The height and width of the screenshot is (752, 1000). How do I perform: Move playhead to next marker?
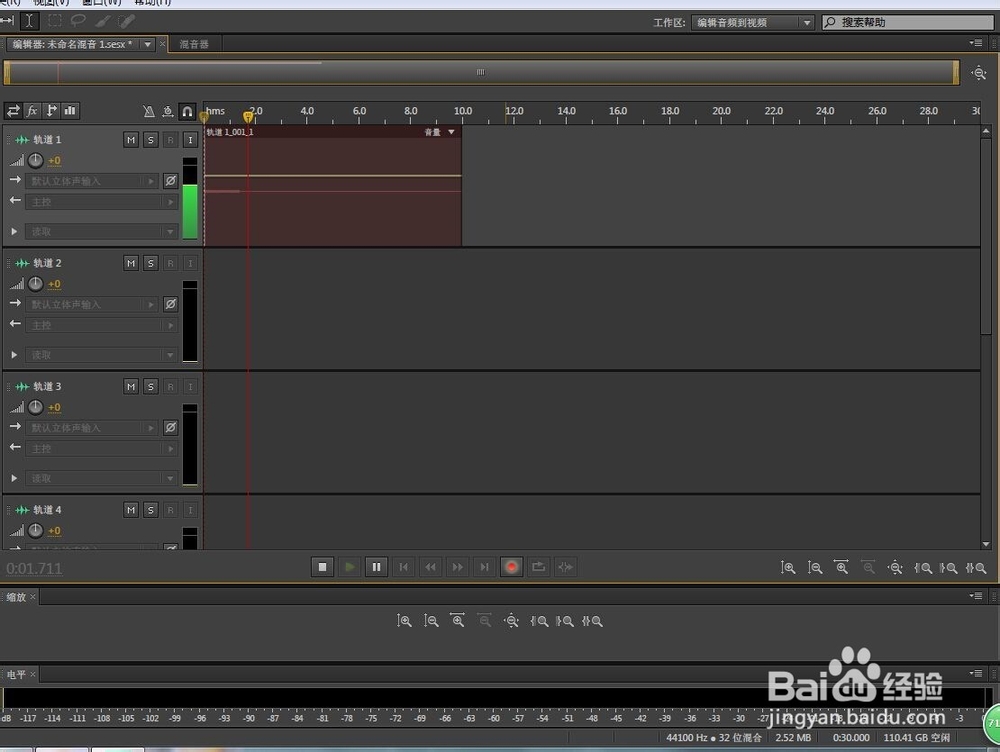tap(484, 566)
